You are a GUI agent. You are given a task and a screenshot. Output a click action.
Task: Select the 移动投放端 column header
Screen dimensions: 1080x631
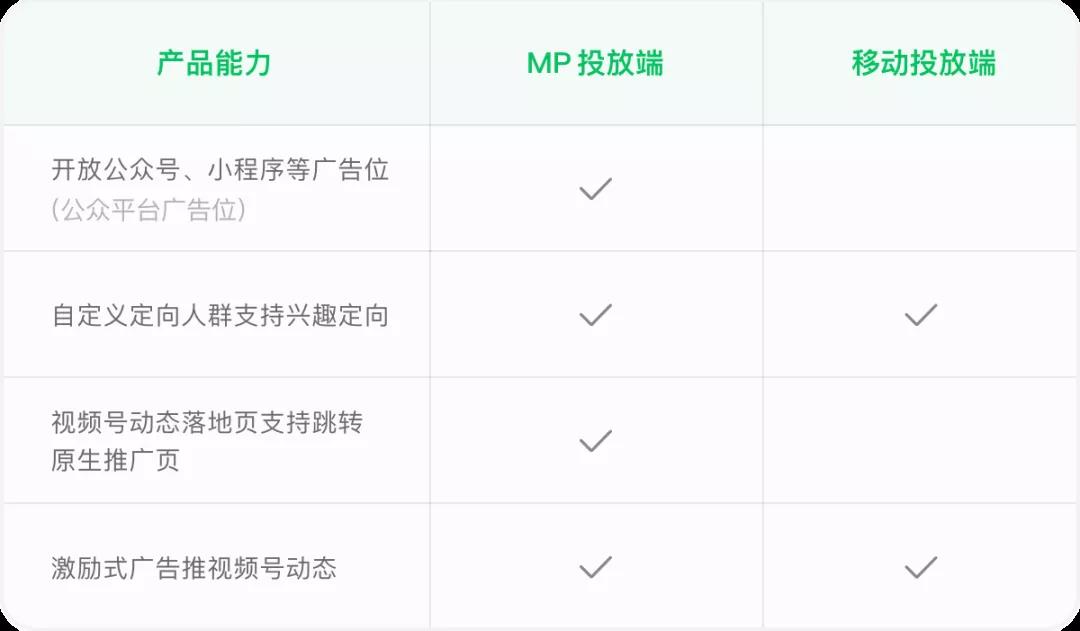923,63
